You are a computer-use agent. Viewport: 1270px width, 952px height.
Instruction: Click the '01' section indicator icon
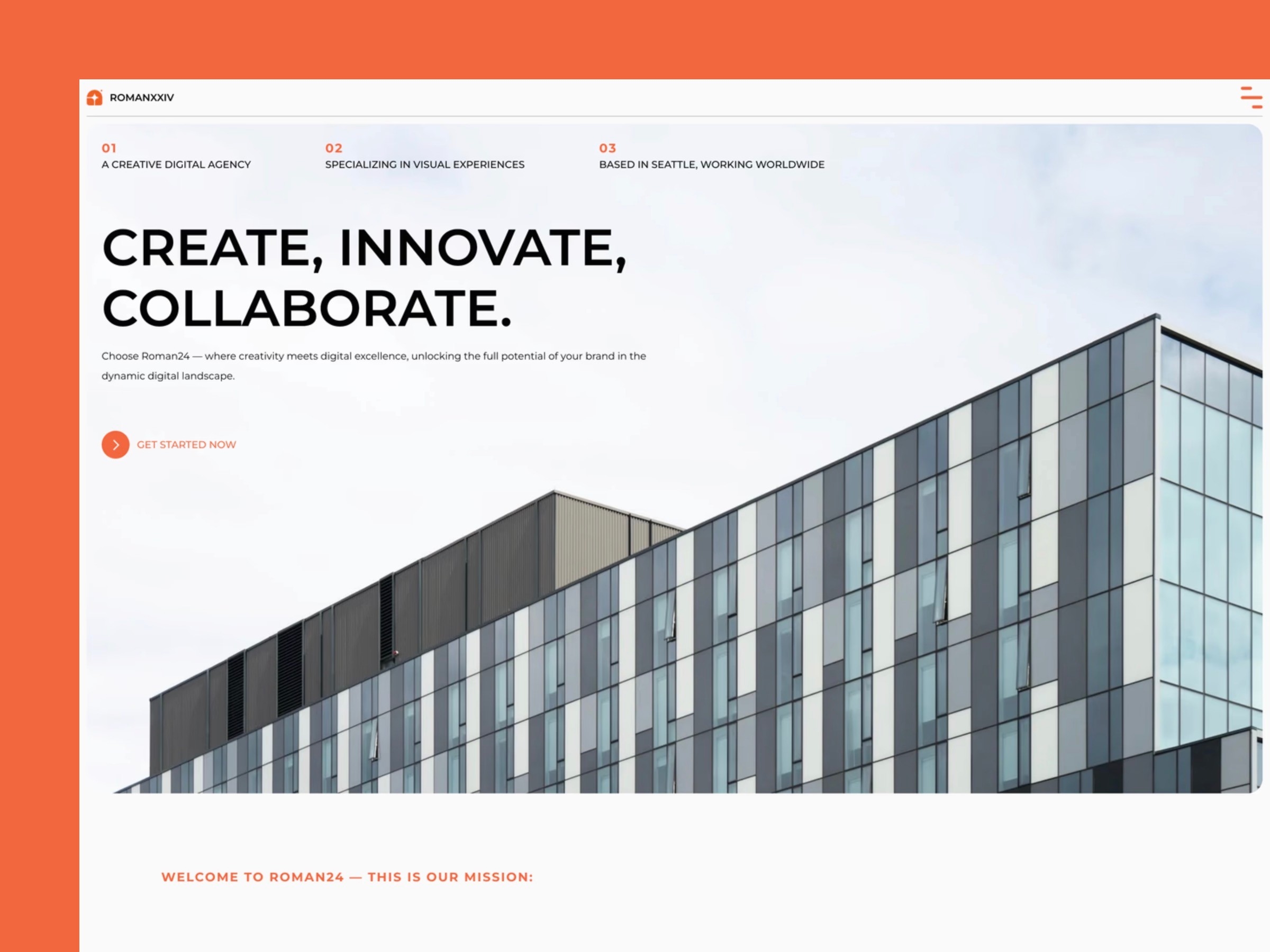click(x=108, y=148)
